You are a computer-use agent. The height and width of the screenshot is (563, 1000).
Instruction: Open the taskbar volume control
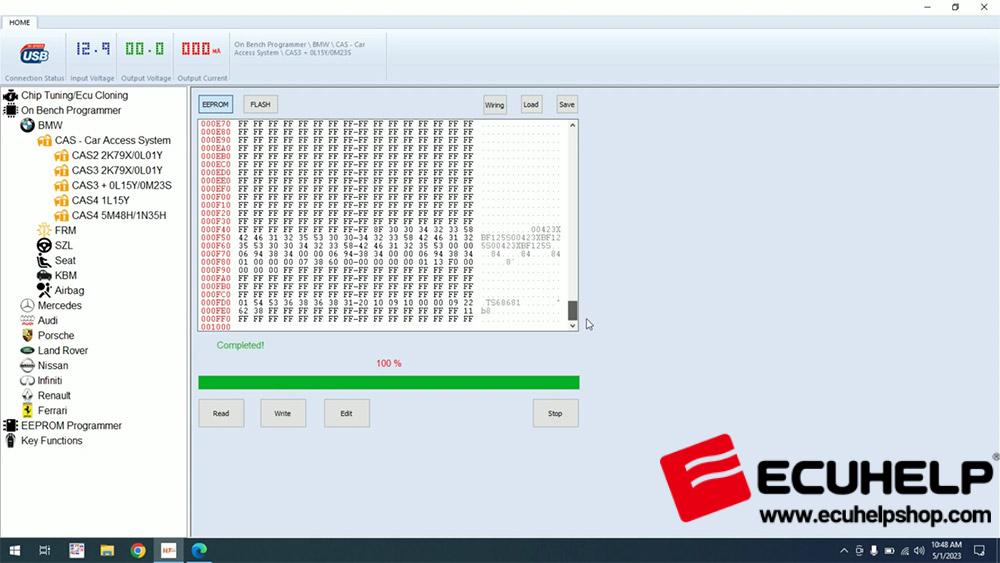pos(919,551)
